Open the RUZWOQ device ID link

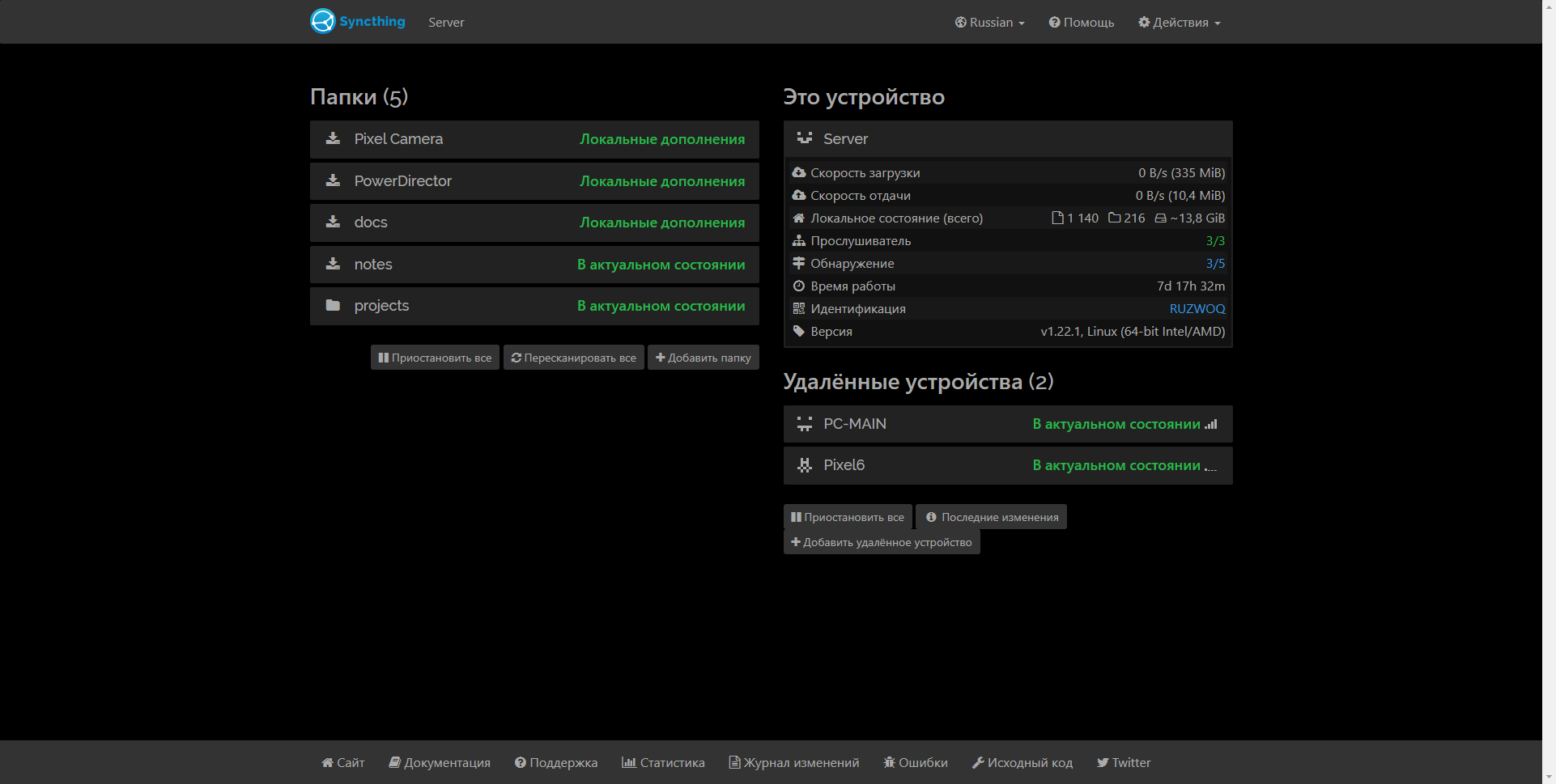coord(1197,309)
